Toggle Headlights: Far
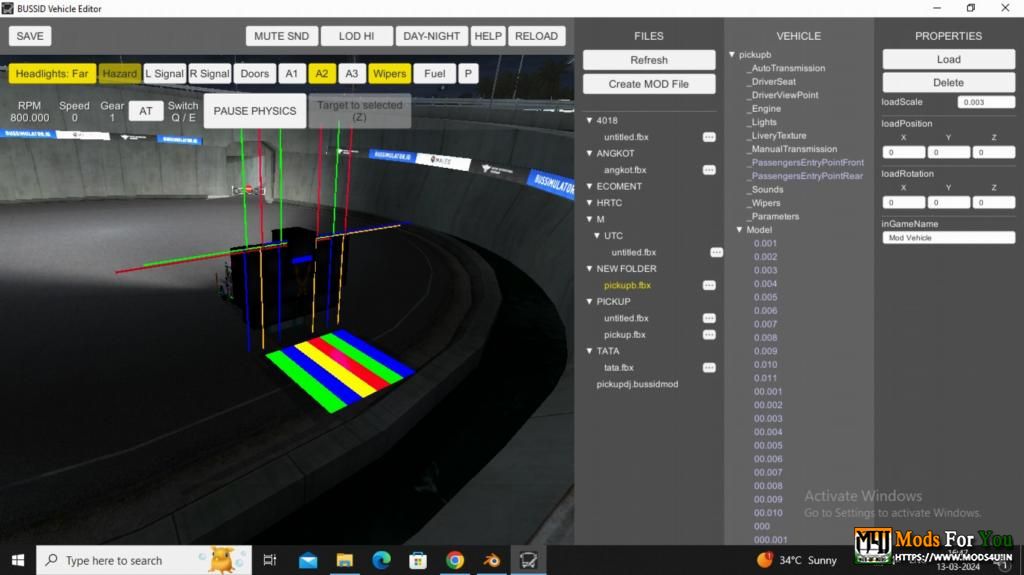This screenshot has height=575, width=1024. [x=52, y=74]
